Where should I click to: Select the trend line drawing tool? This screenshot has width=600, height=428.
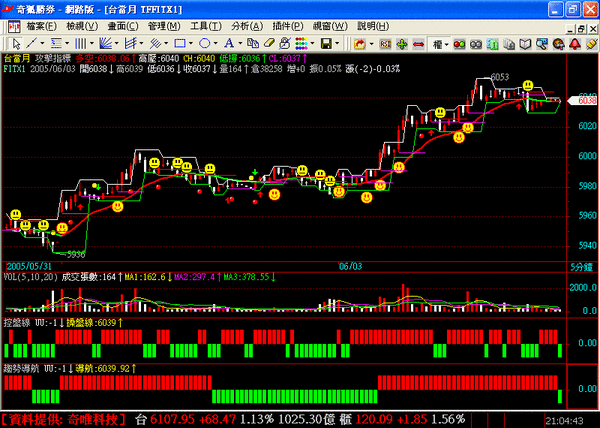(x=31, y=44)
